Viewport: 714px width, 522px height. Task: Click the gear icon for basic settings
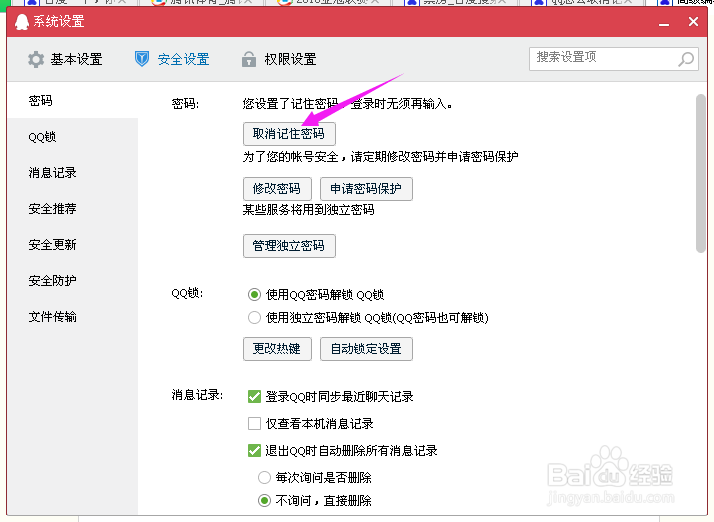coord(36,59)
